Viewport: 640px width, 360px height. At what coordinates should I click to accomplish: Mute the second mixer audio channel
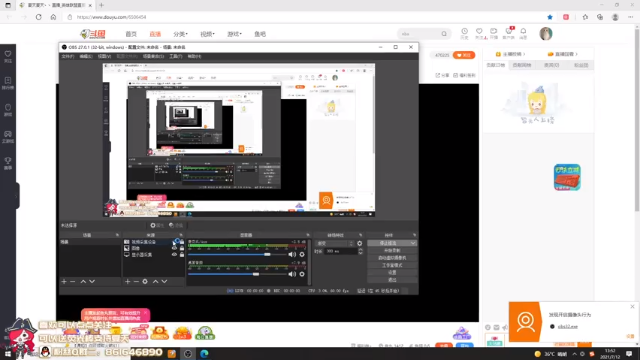pos(292,274)
